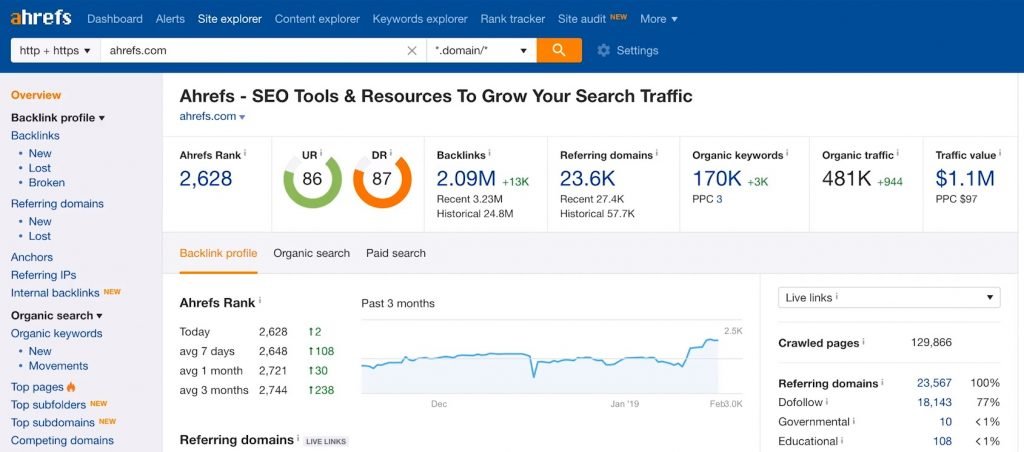This screenshot has height=452, width=1024.
Task: Click the 23,567 referring domains count
Action: pyautogui.click(x=934, y=383)
